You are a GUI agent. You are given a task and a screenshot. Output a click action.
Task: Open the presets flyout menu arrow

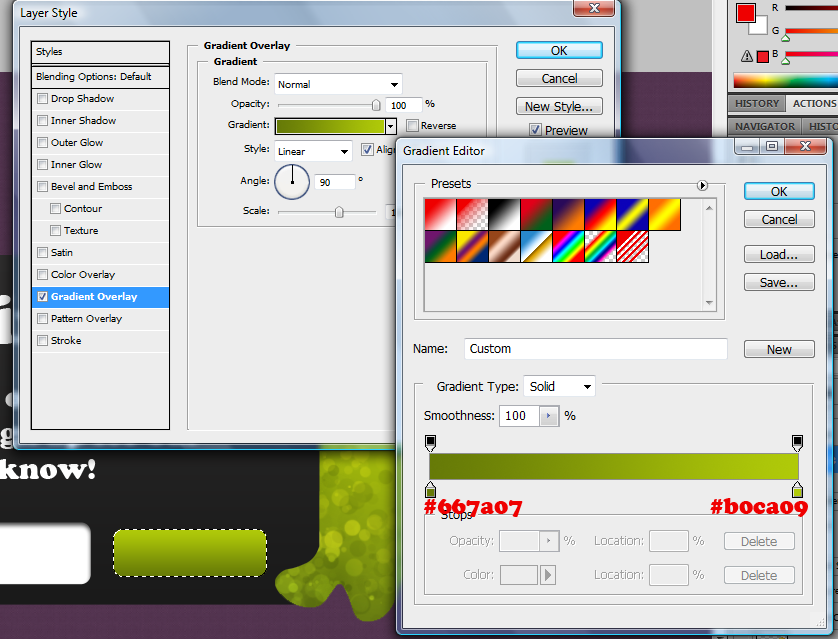[x=702, y=185]
